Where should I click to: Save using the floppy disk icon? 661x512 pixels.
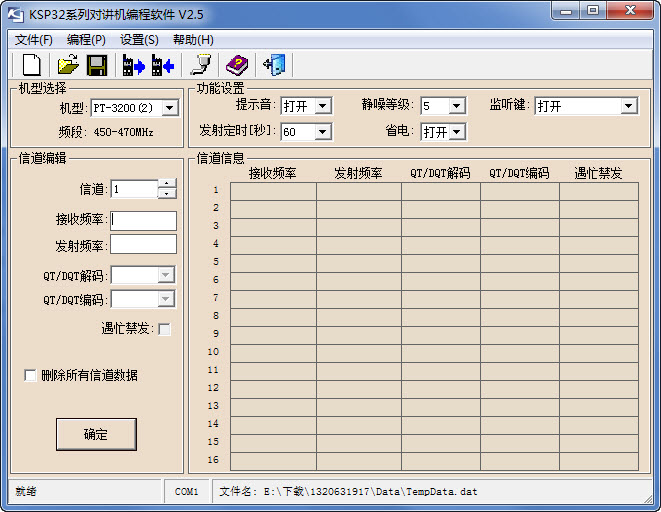(97, 66)
